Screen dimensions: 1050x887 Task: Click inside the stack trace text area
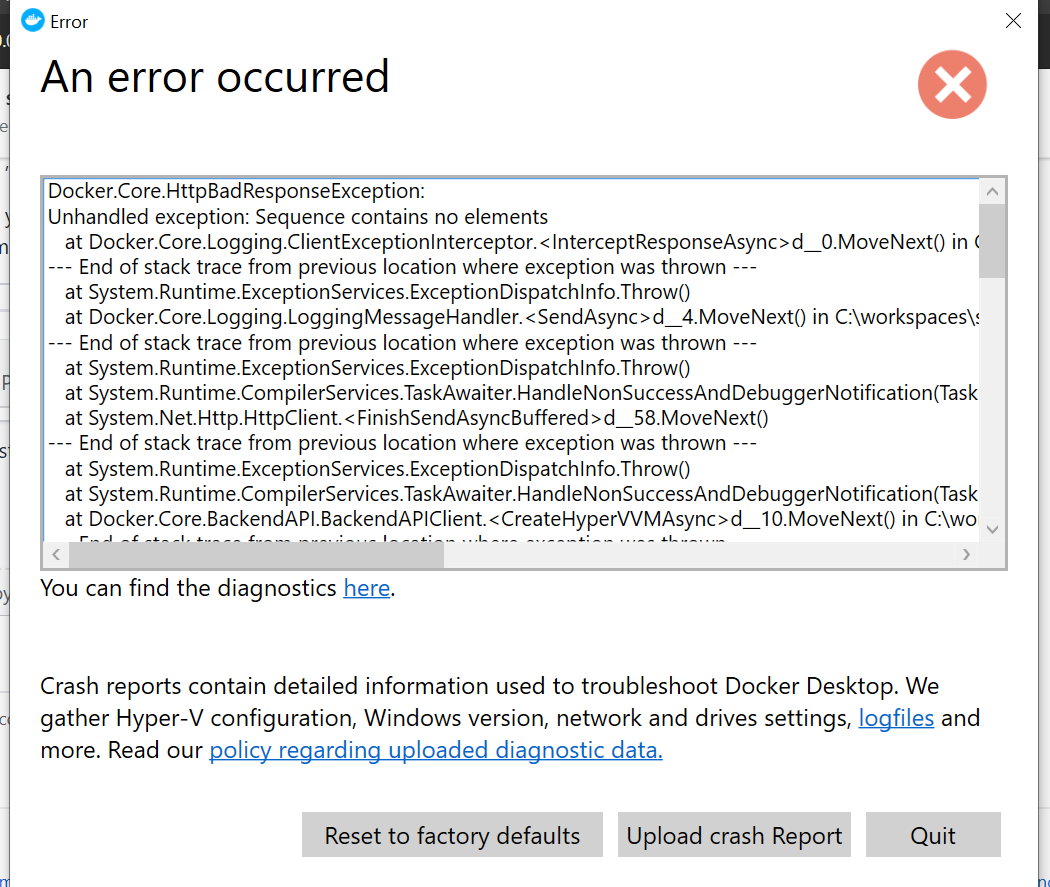point(500,360)
